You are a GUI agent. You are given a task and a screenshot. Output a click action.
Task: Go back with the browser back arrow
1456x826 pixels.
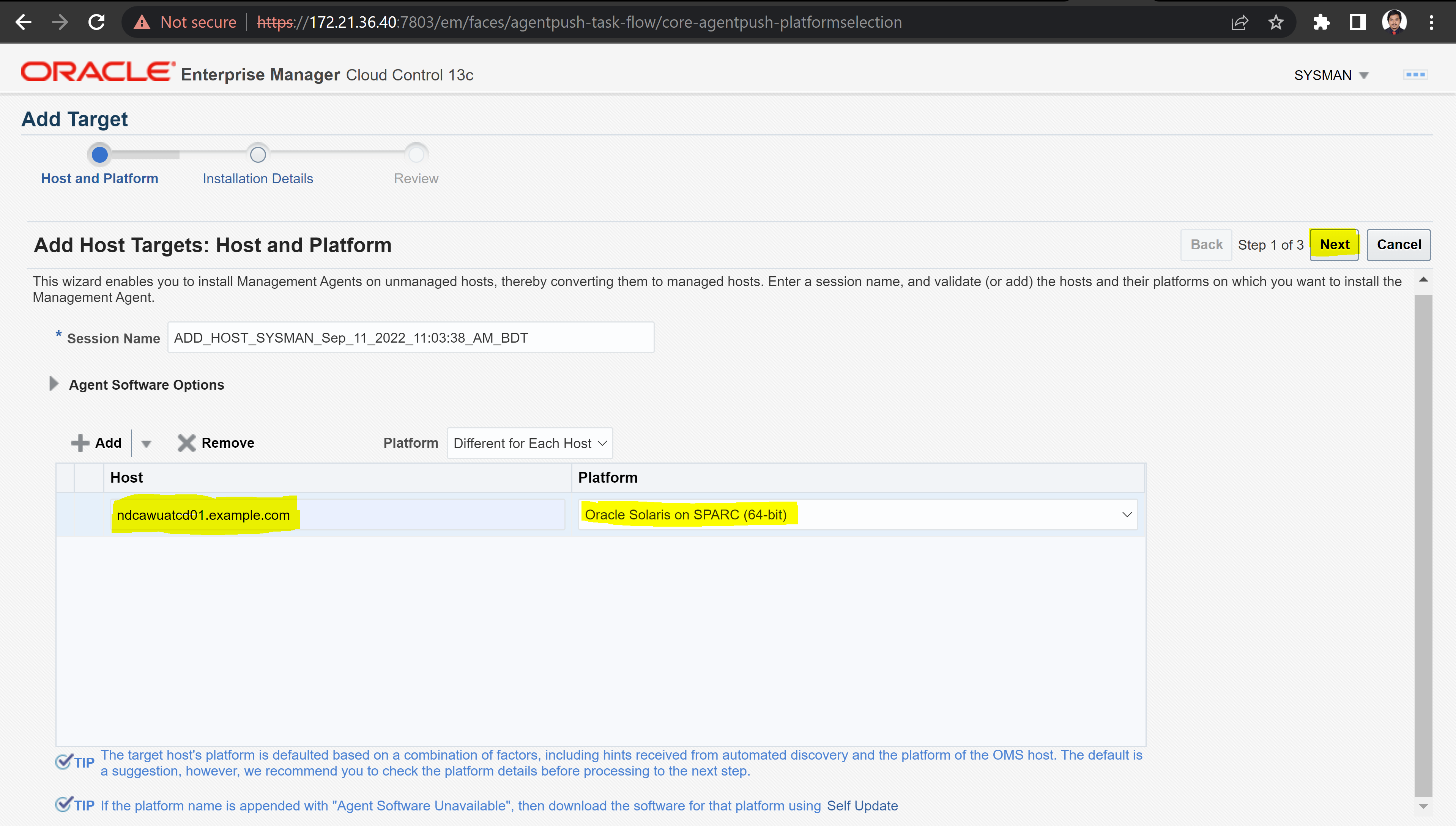coord(23,22)
